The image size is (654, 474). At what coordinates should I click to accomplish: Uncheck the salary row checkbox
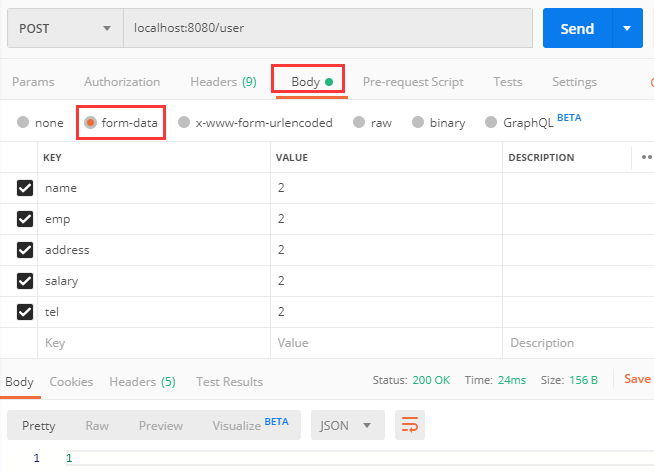click(x=25, y=281)
